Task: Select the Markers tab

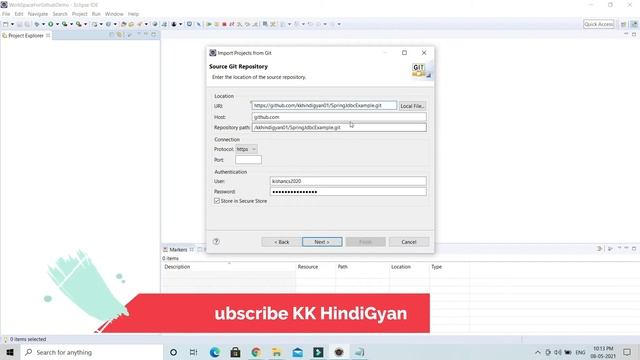Action: [178, 249]
